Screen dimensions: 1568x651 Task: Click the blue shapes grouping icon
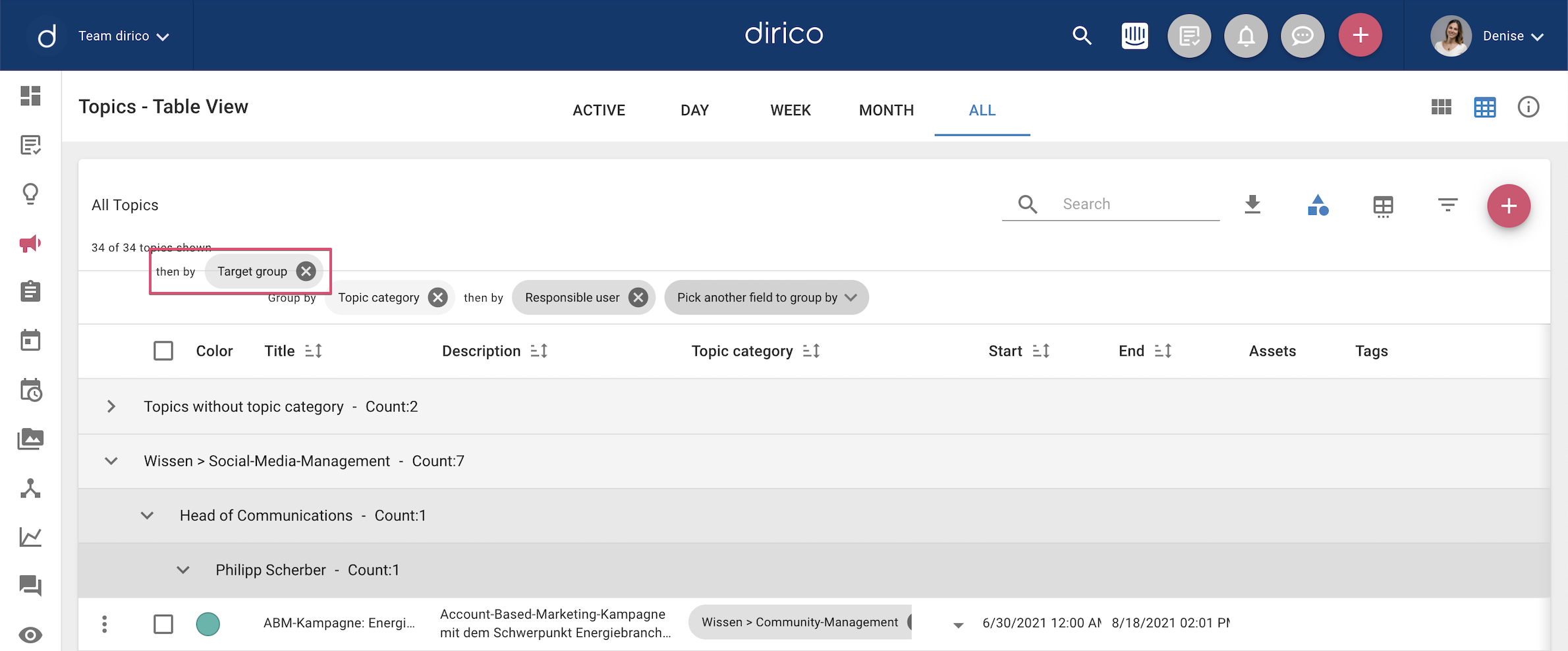[1318, 205]
